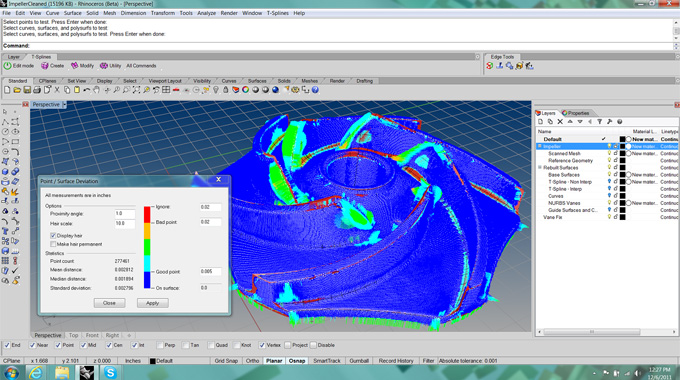Image resolution: width=680 pixels, height=380 pixels.
Task: Select the Polyline tool in left sidebar
Action: pos(5,122)
